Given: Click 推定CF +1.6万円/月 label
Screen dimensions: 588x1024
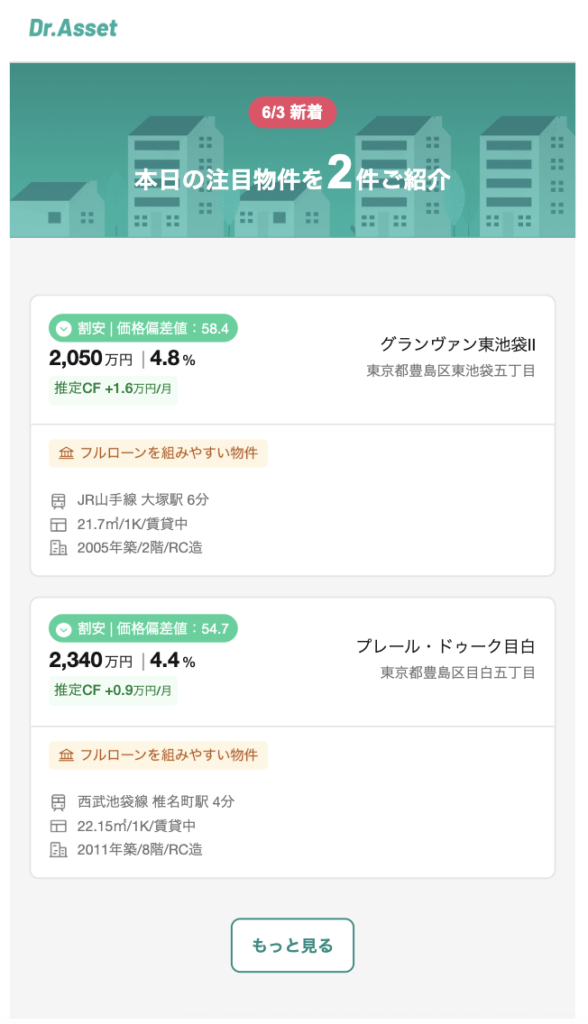Looking at the screenshot, I should click(x=113, y=389).
